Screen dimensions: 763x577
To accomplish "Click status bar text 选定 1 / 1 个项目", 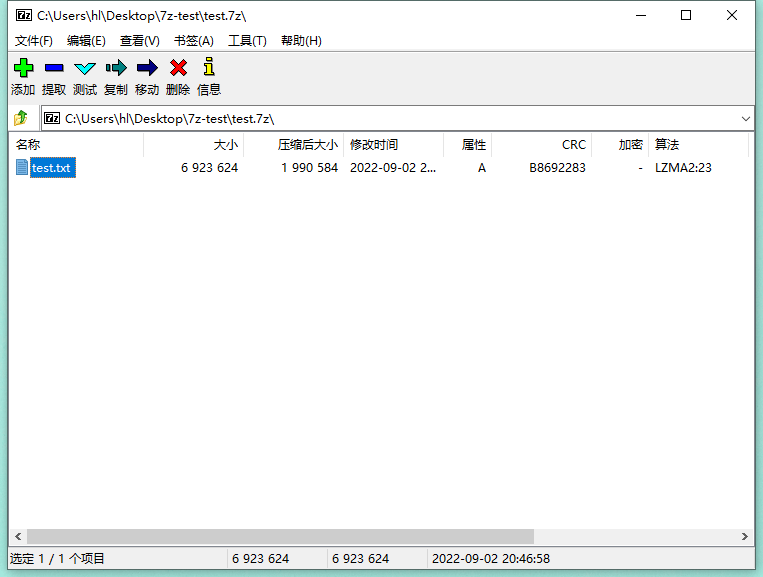I will 57,559.
